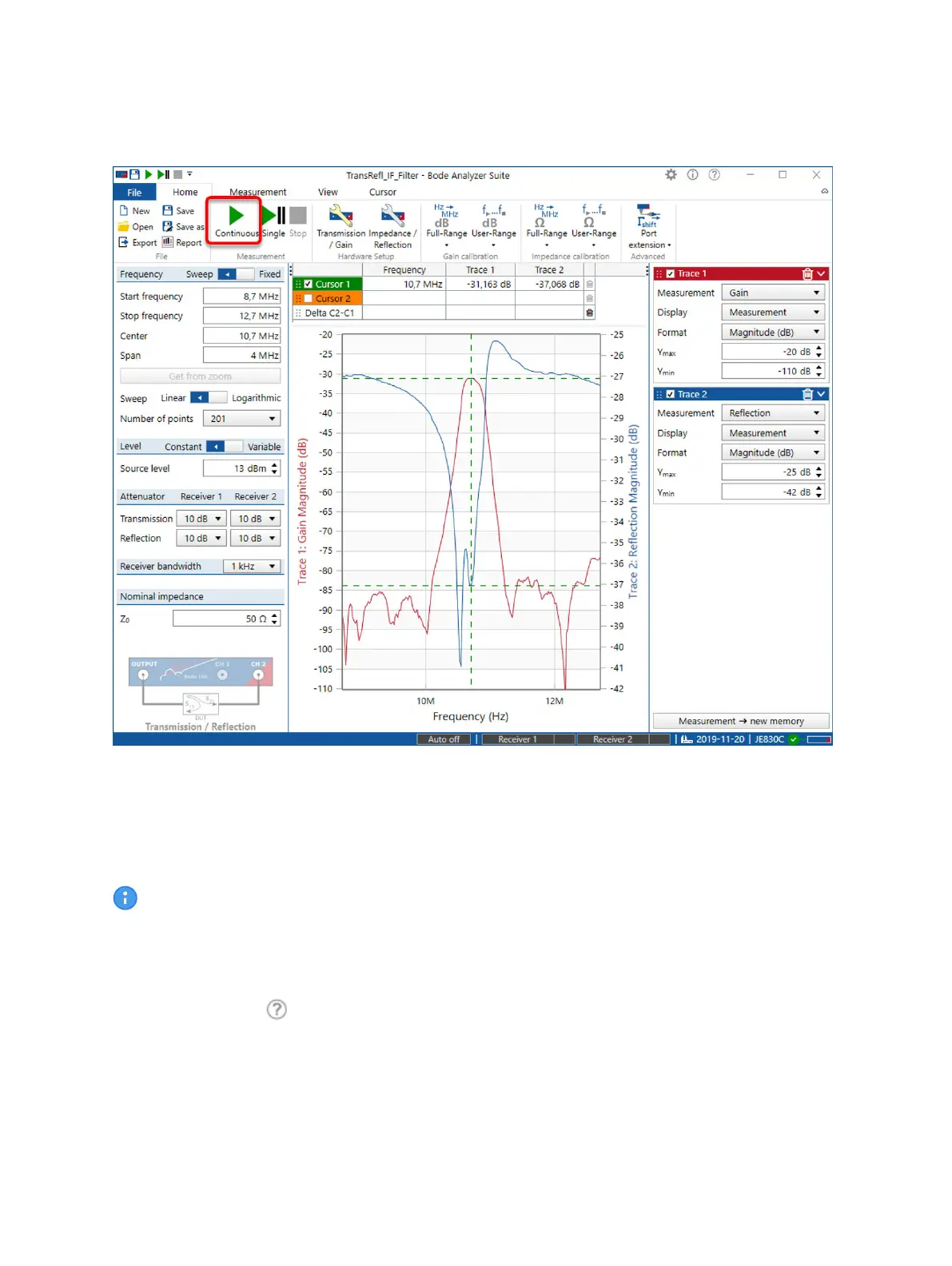Start Full-Range impedance calibration
The width and height of the screenshot is (952, 1266).
tap(547, 225)
